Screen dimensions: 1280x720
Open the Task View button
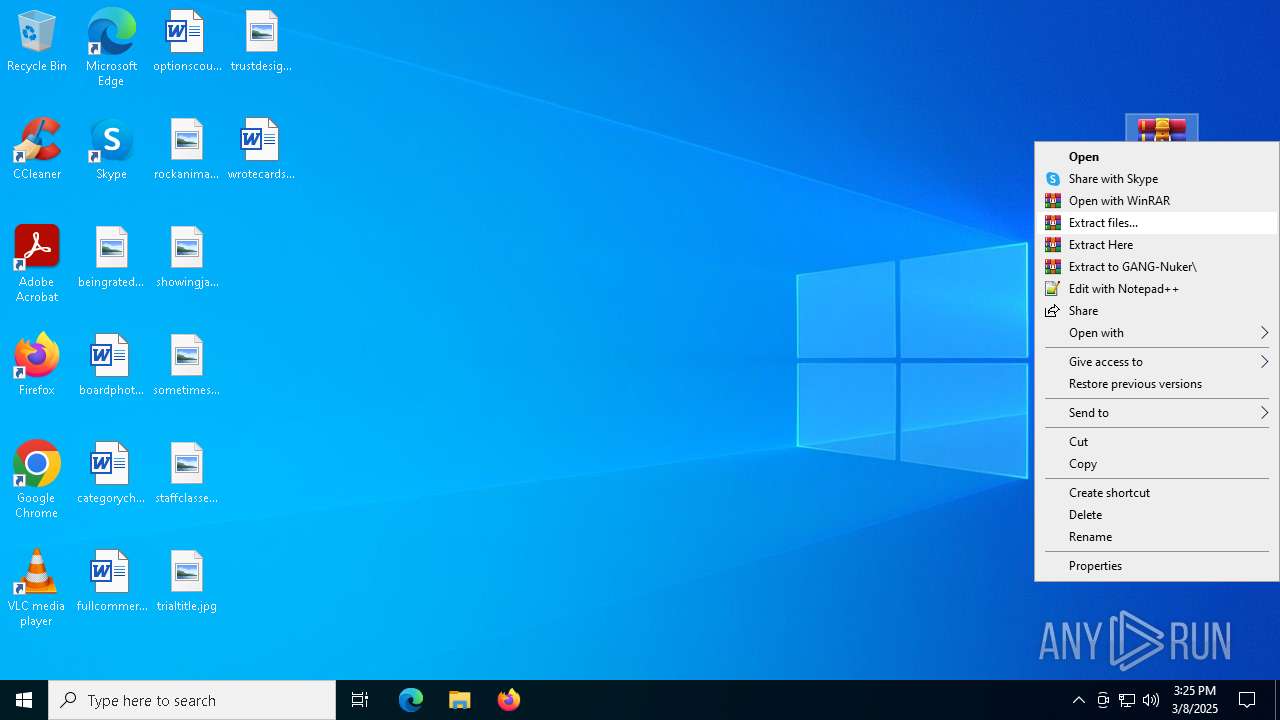tap(360, 700)
